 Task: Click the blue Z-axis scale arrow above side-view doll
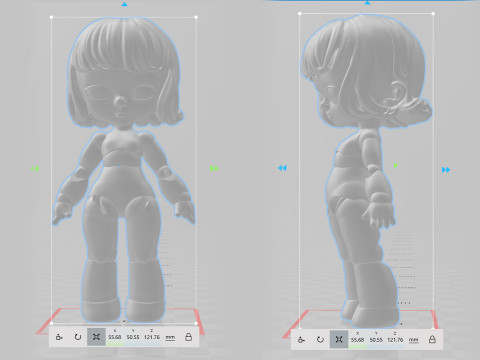pyautogui.click(x=367, y=3)
